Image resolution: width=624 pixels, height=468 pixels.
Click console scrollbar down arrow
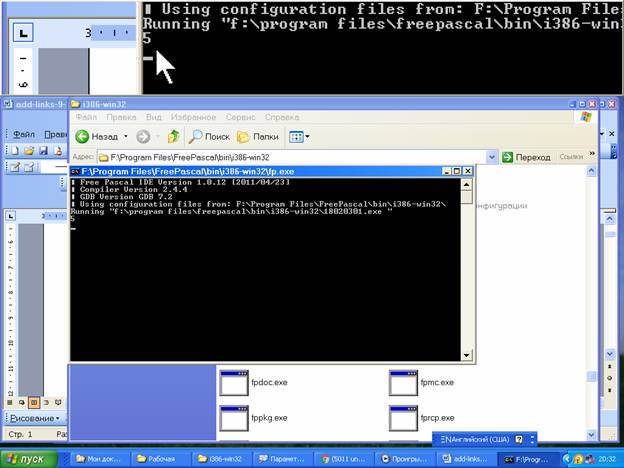(x=466, y=355)
